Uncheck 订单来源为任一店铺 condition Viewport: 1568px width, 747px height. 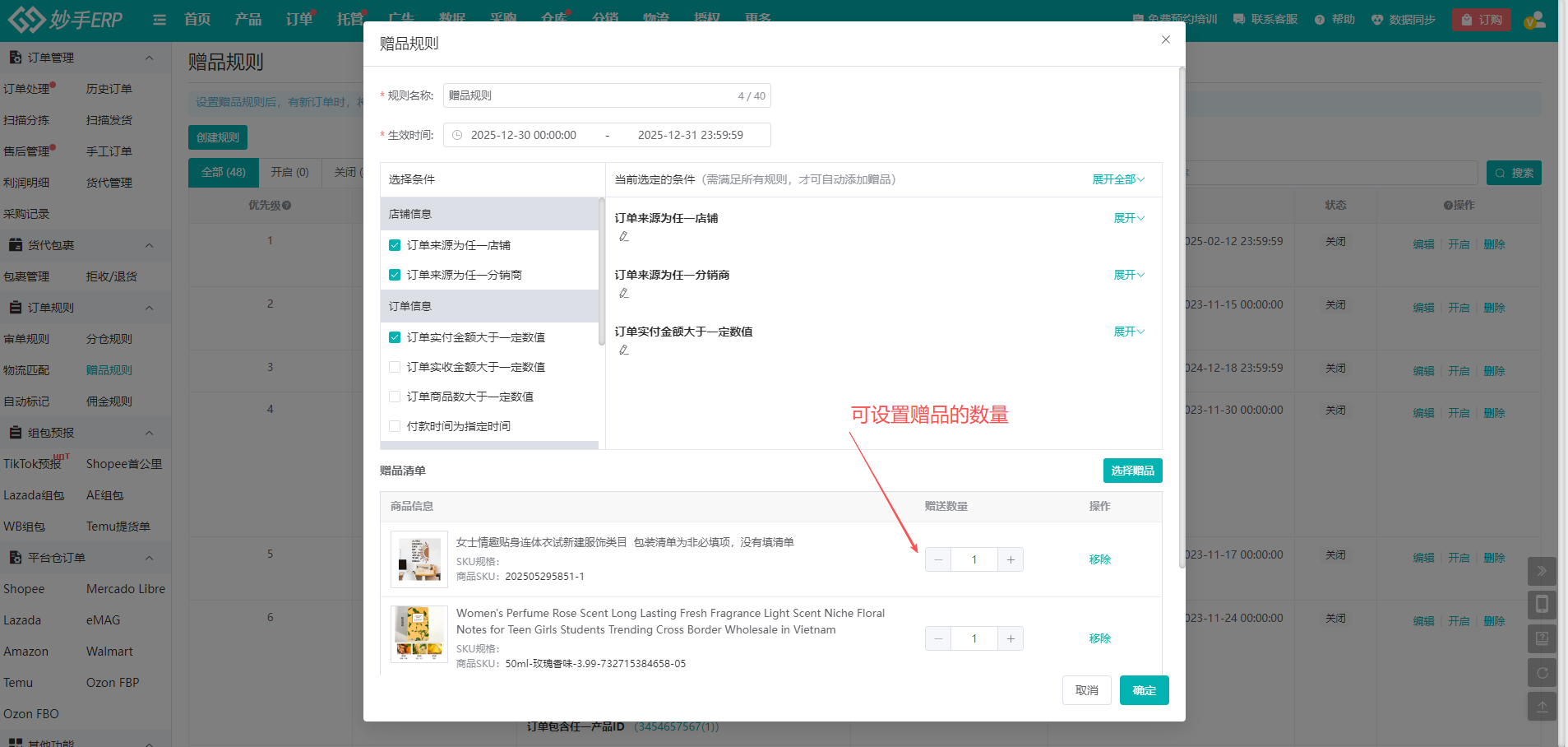point(394,244)
